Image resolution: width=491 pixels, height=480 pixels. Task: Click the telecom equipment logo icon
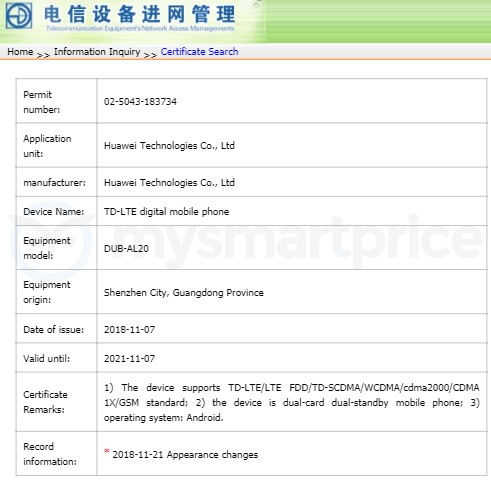[x=19, y=16]
